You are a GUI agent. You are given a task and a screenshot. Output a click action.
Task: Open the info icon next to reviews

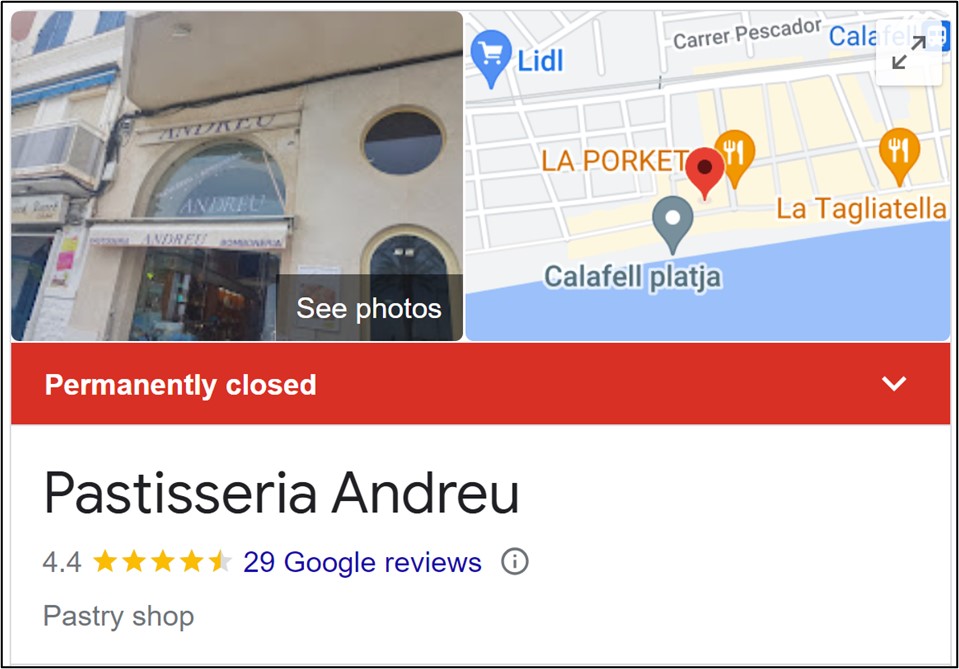[x=515, y=561]
